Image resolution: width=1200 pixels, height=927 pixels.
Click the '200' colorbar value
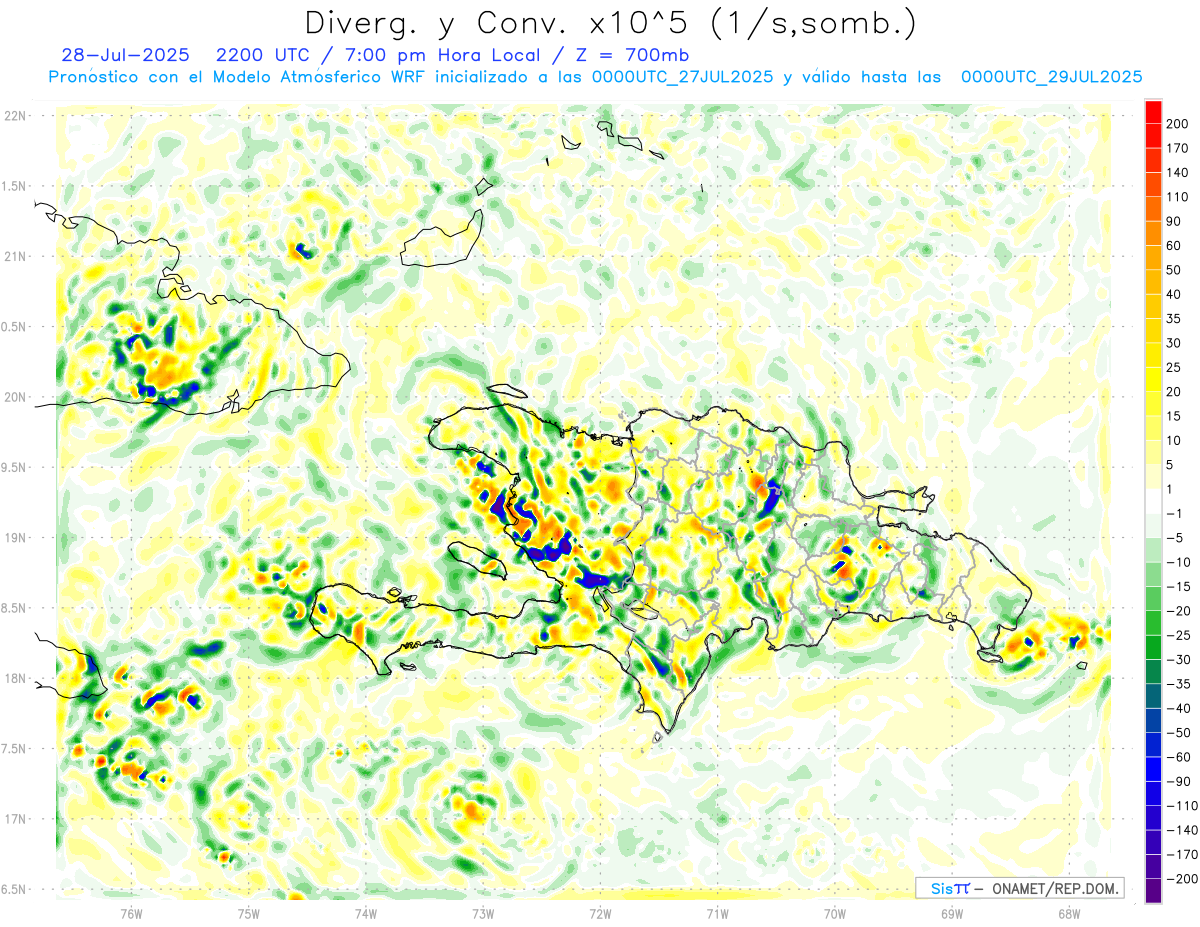pos(1177,123)
